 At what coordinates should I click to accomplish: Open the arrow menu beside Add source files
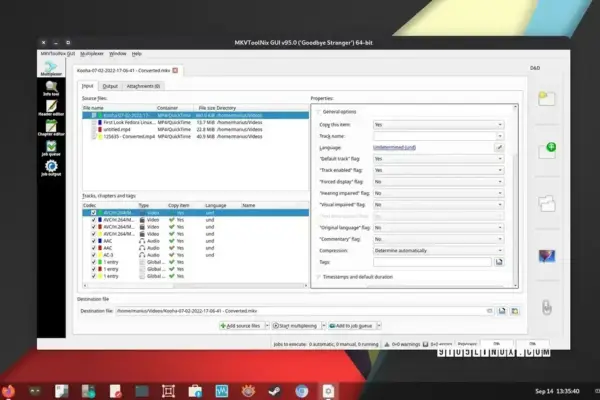point(267,326)
